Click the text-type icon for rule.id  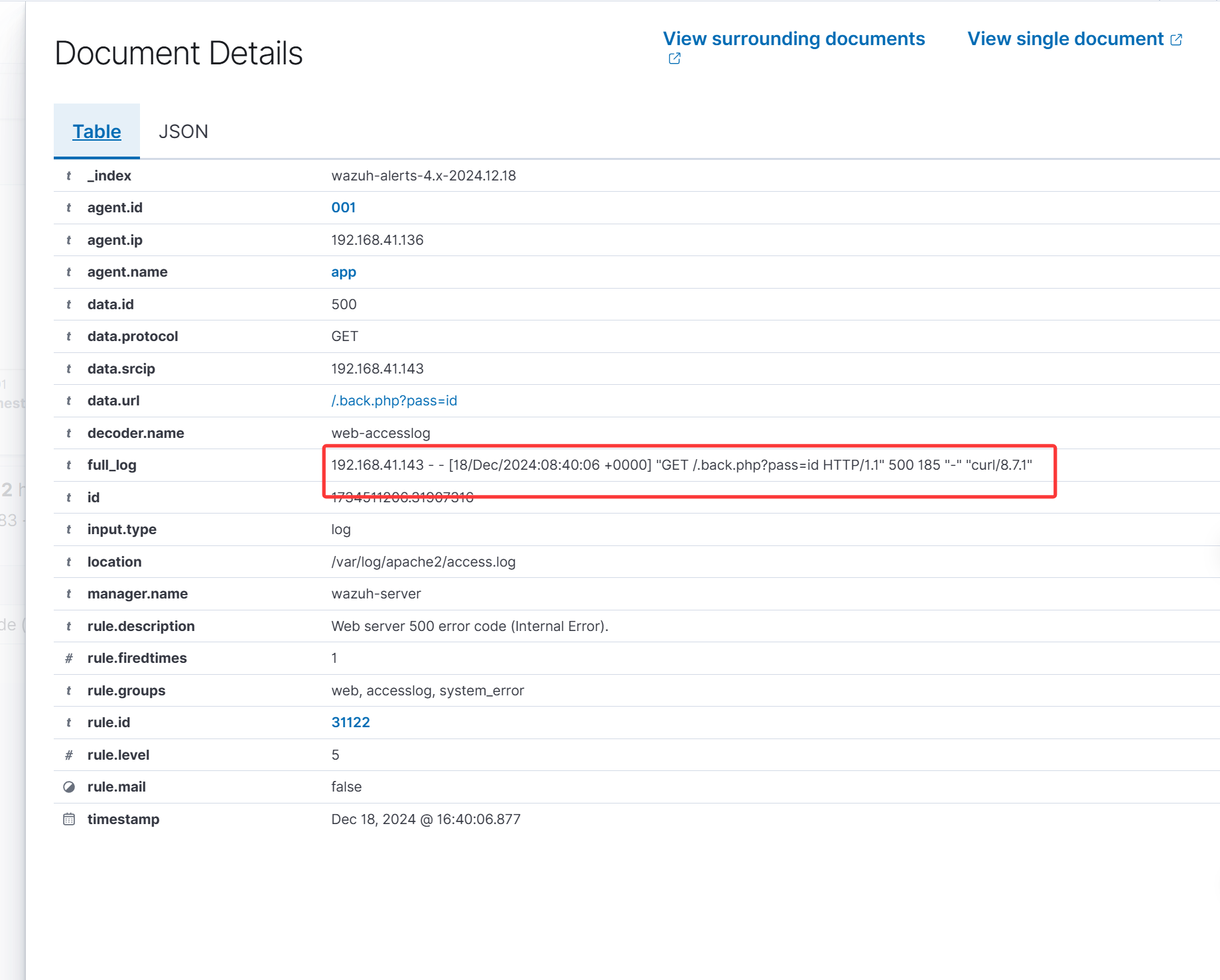click(x=68, y=723)
